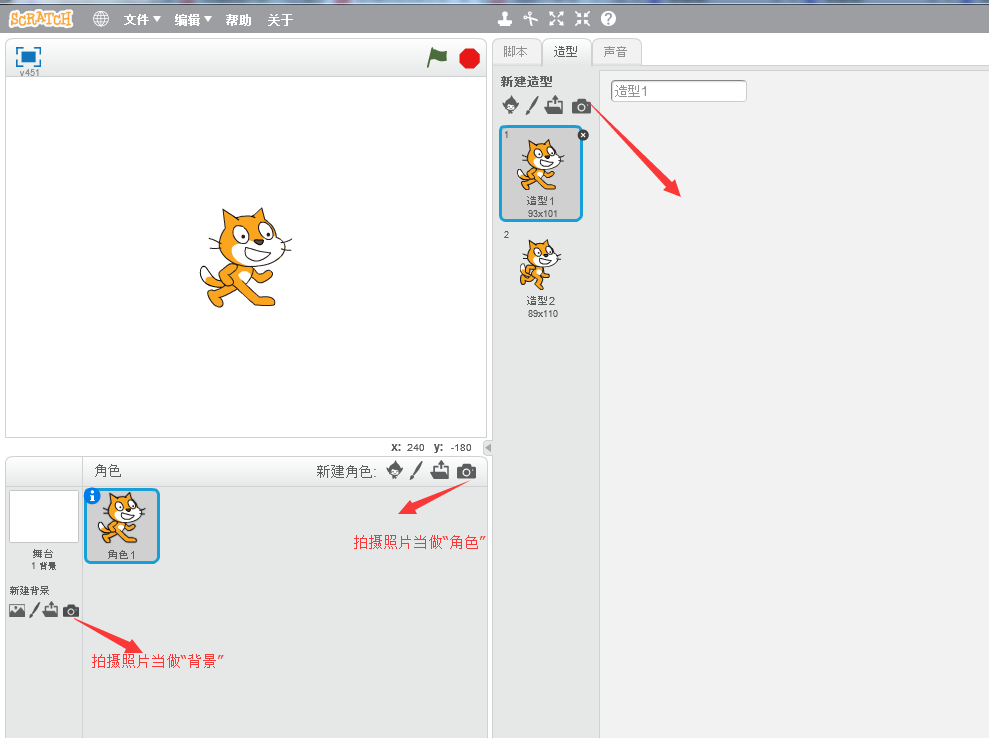989x738 pixels.
Task: Select the shrink sprite tool
Action: 582,19
